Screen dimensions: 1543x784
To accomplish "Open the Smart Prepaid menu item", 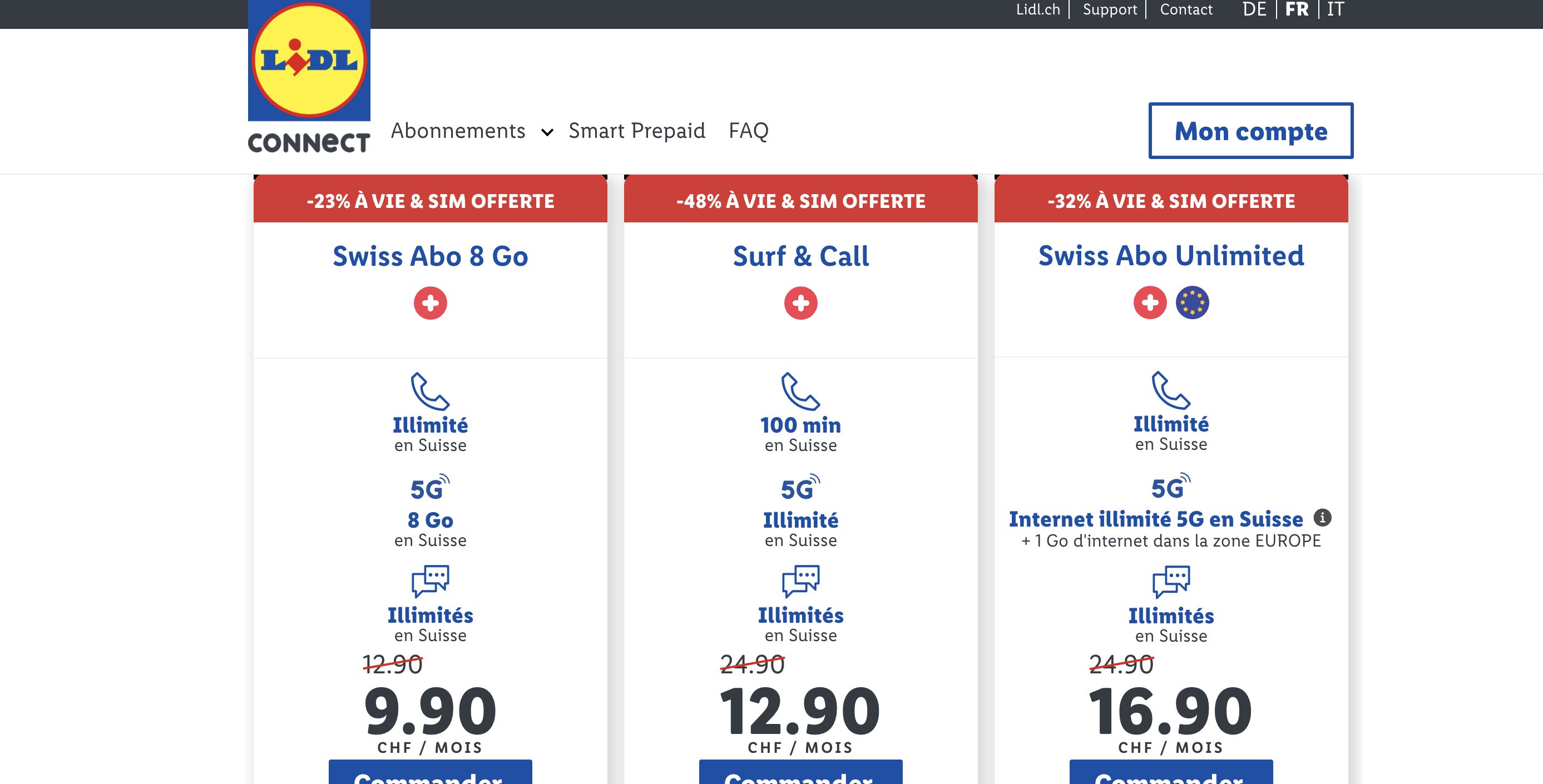I will coord(637,131).
